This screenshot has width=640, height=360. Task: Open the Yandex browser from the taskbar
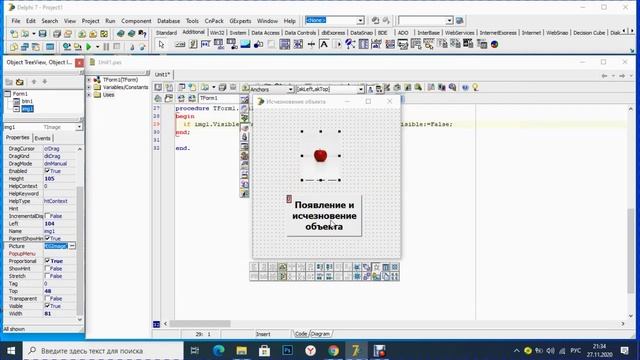(310, 351)
